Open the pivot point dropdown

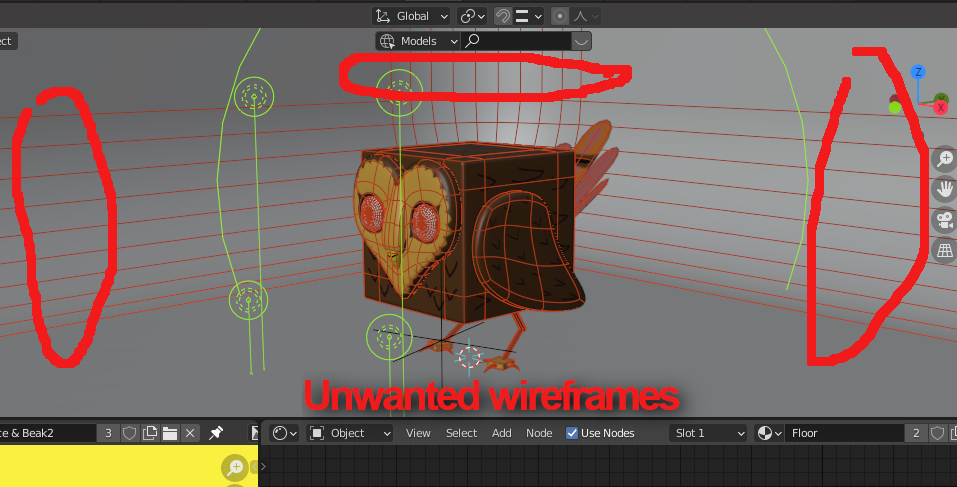tap(472, 16)
